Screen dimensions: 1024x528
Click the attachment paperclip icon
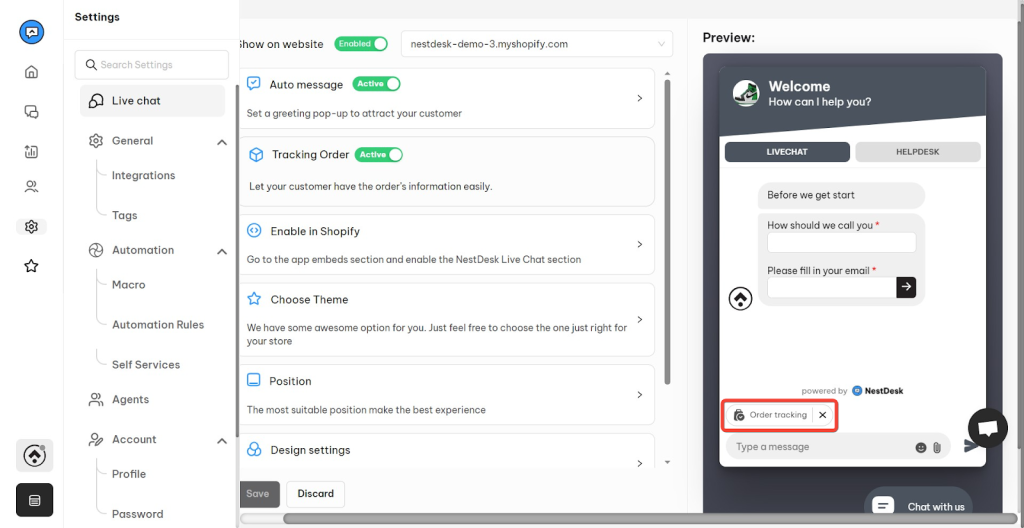936,448
